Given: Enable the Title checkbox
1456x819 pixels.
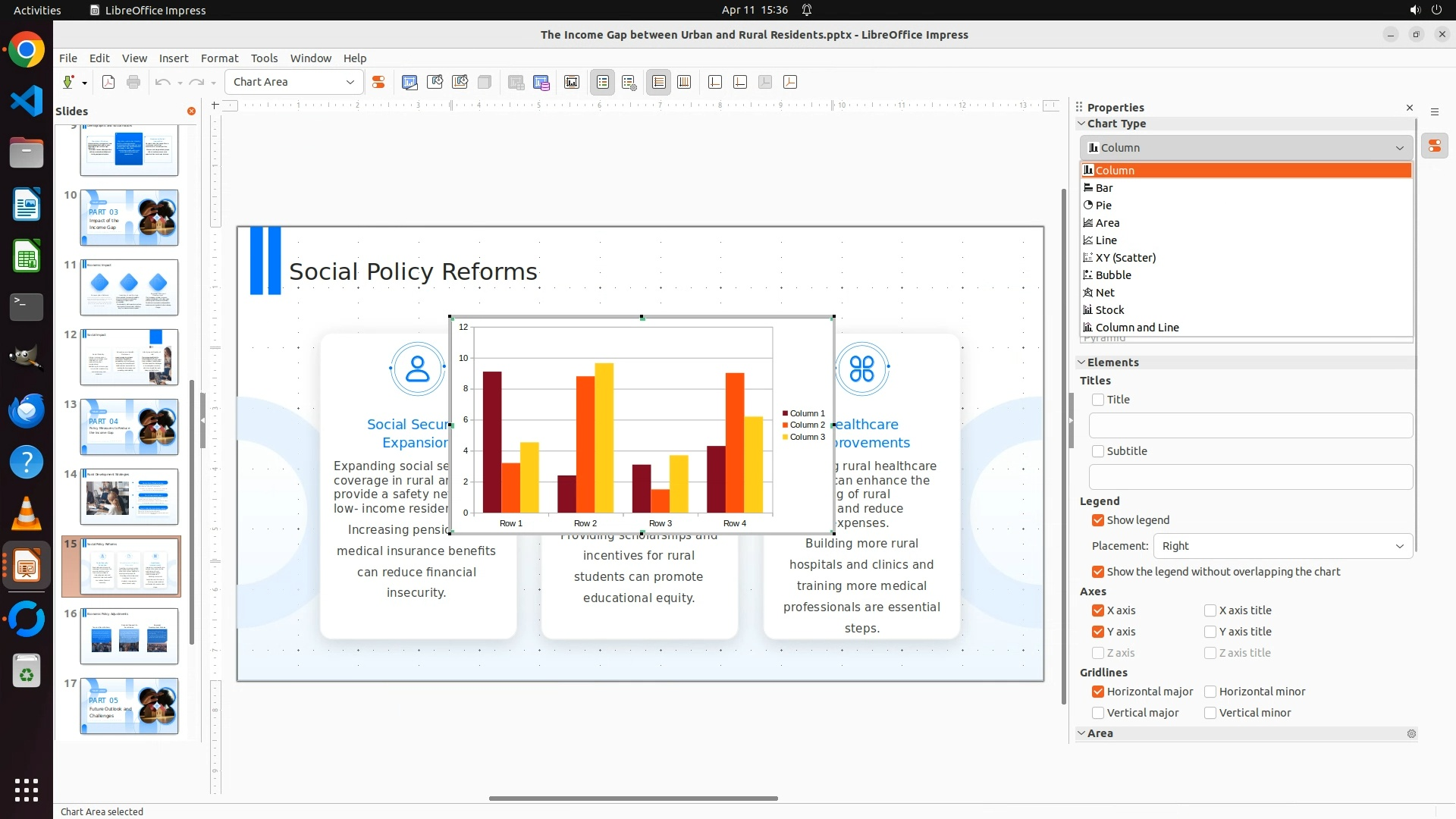Looking at the screenshot, I should [1098, 400].
